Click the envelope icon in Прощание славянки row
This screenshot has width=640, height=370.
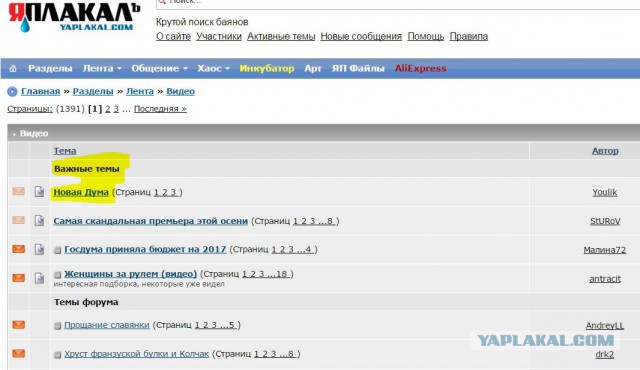(x=18, y=325)
